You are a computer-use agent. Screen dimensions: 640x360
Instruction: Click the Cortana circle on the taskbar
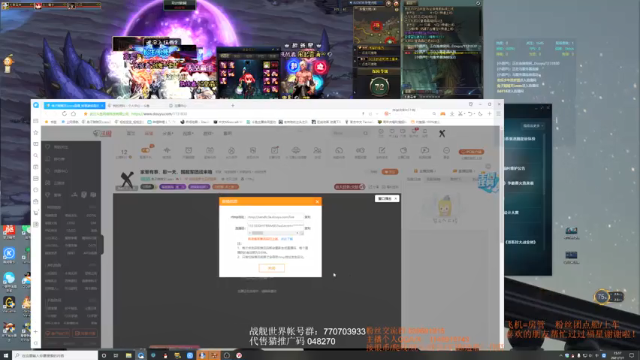coord(104,356)
